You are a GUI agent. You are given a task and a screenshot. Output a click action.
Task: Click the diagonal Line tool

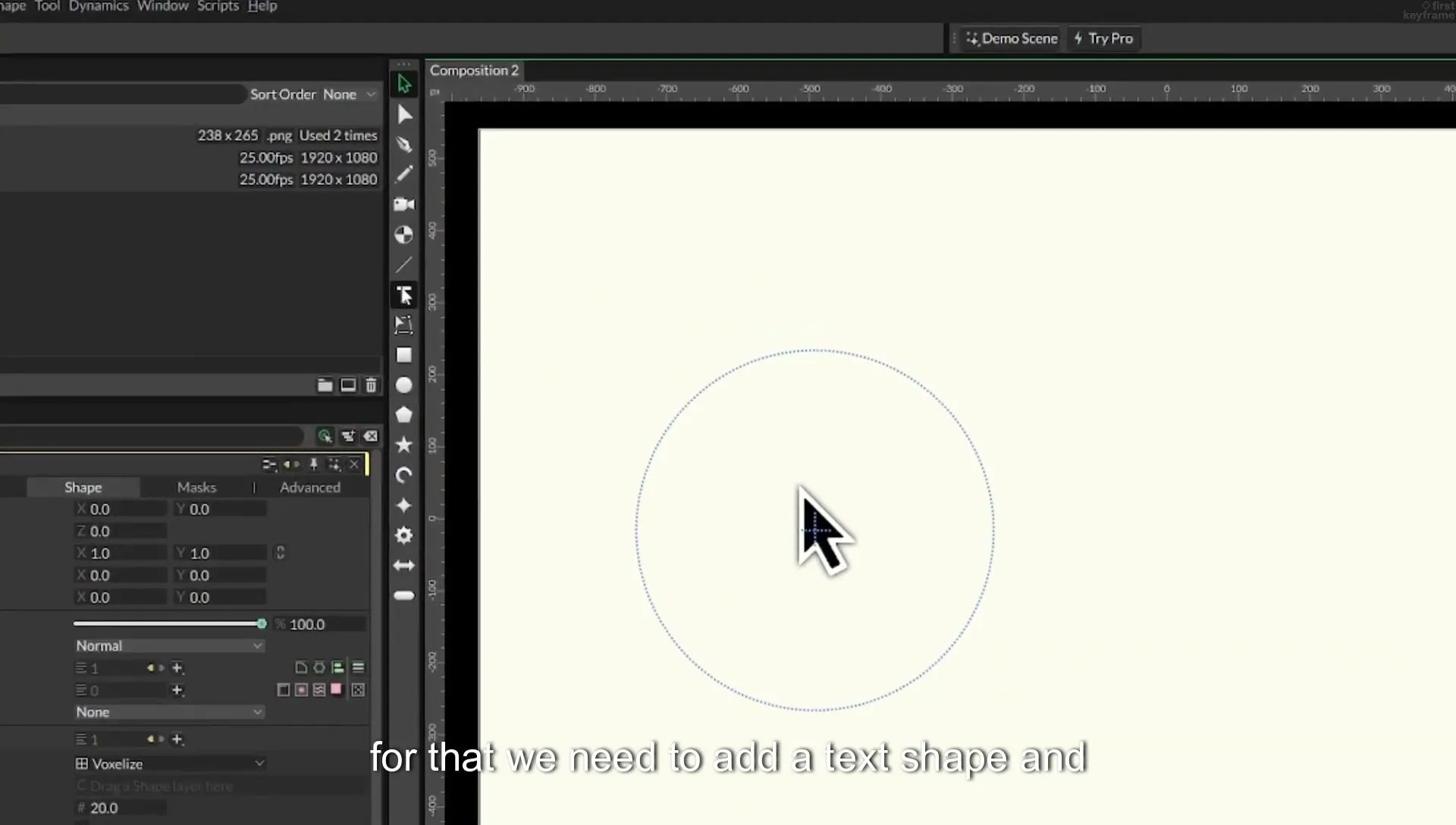tap(404, 265)
